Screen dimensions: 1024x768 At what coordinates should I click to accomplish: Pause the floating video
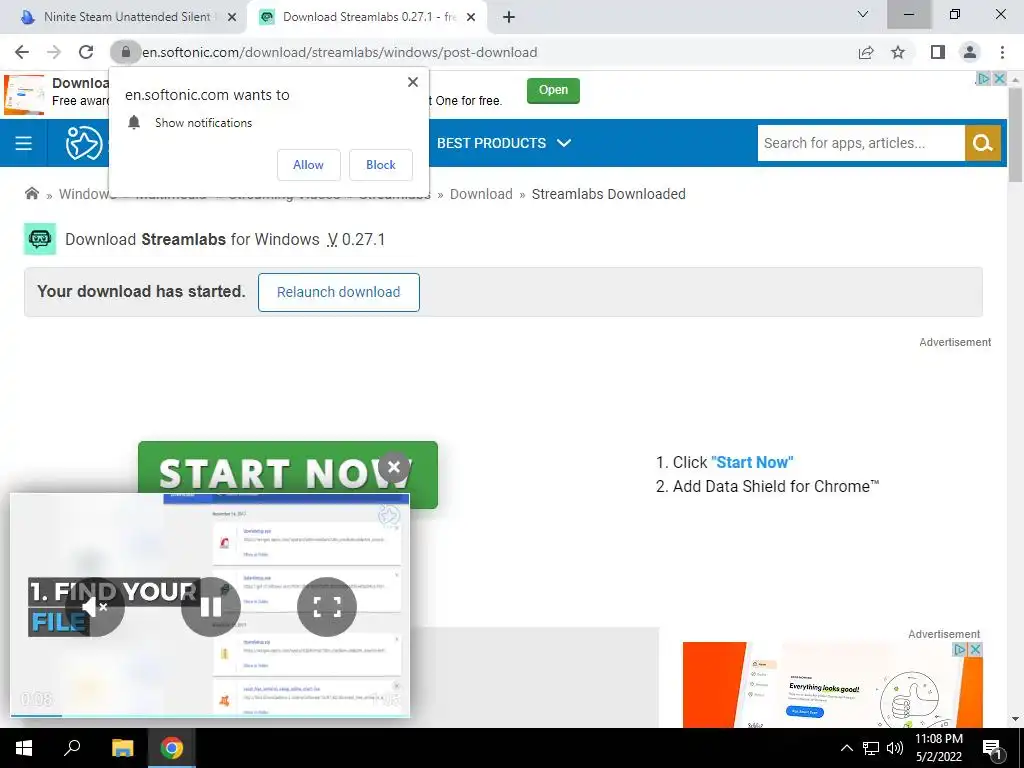click(x=211, y=607)
